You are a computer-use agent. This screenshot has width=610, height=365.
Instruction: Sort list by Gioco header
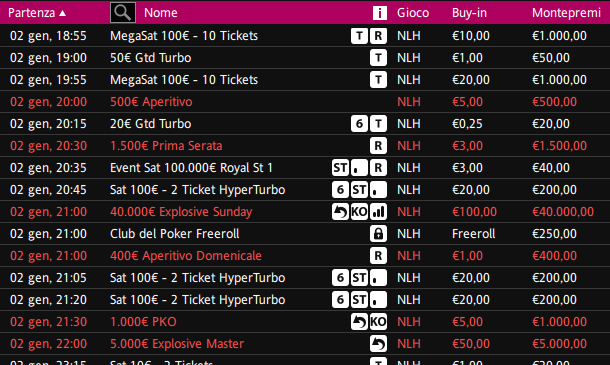pos(413,13)
